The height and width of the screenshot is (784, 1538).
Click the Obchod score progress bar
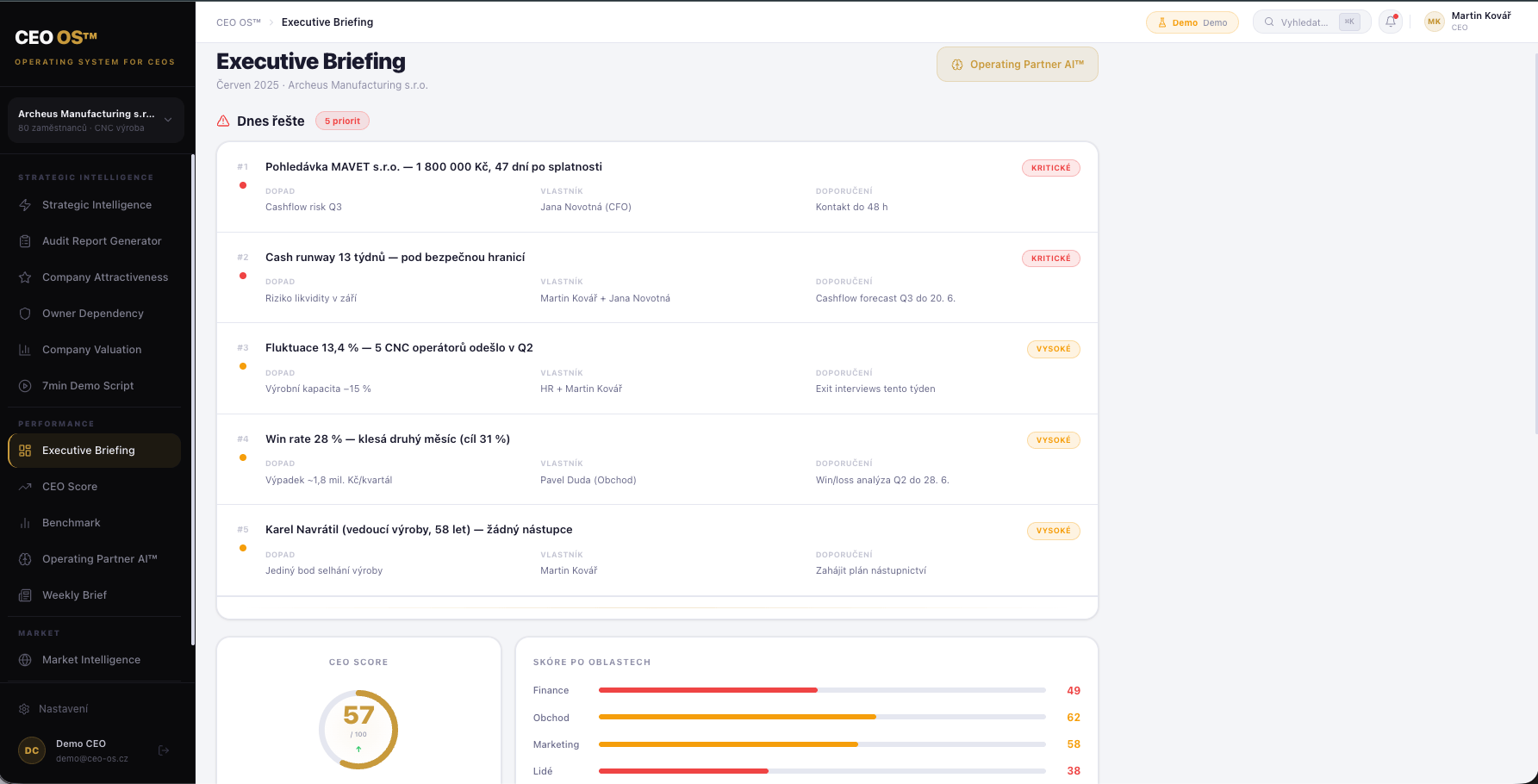pyautogui.click(x=822, y=717)
